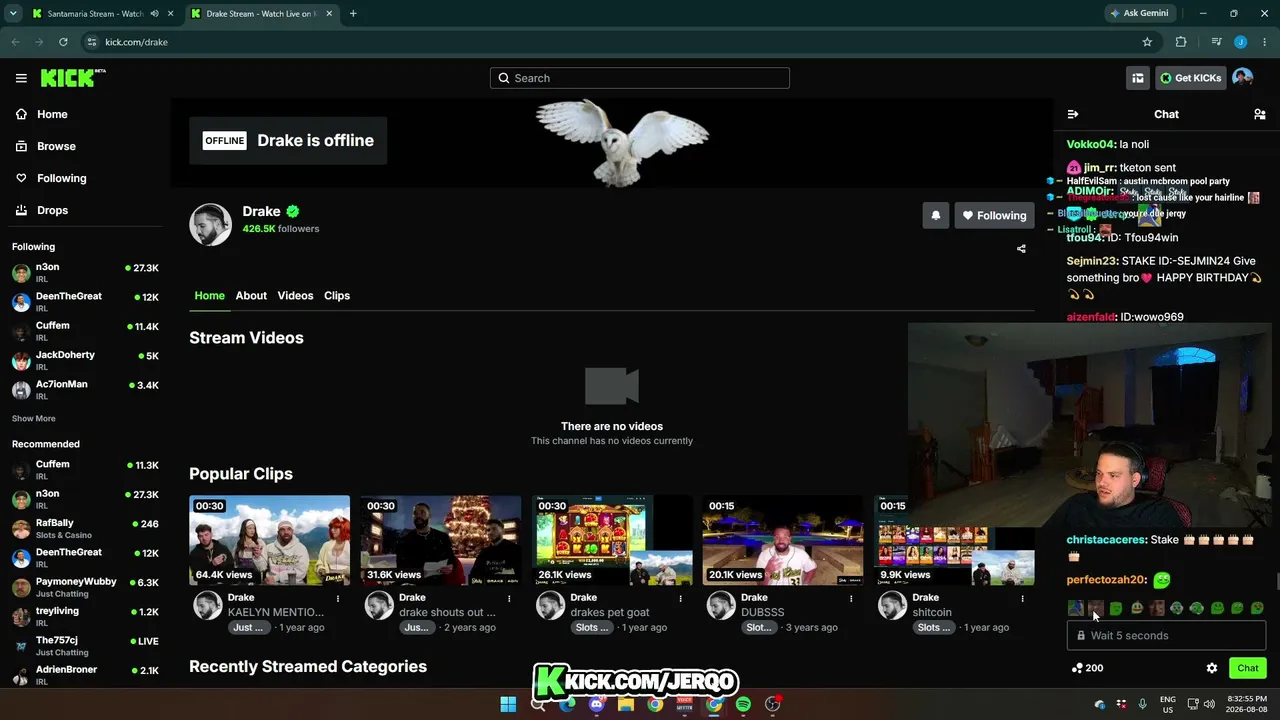Play the KAELYN MENTIO clip thumbnail
Image resolution: width=1280 pixels, height=720 pixels.
270,540
